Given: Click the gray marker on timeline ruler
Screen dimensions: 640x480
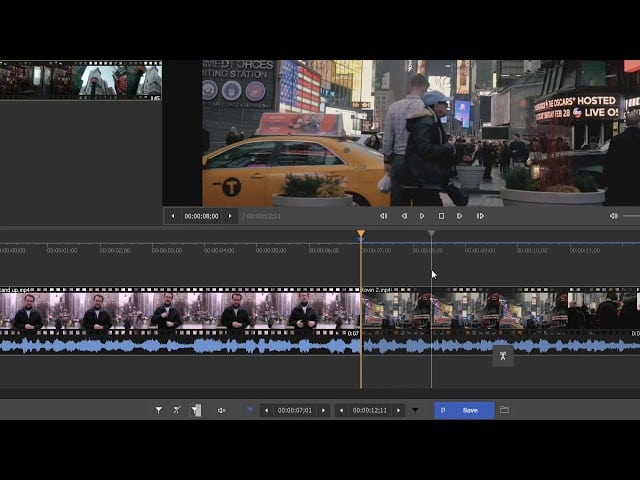Looking at the screenshot, I should click(x=431, y=233).
